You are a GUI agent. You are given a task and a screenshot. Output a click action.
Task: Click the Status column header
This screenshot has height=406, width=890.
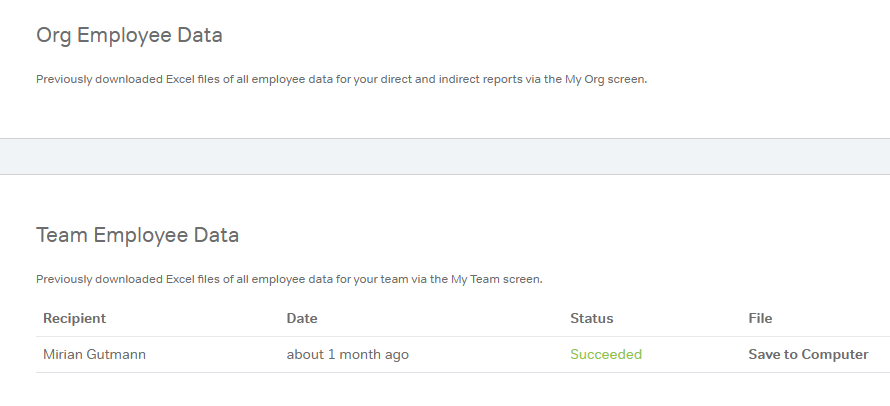coord(591,318)
